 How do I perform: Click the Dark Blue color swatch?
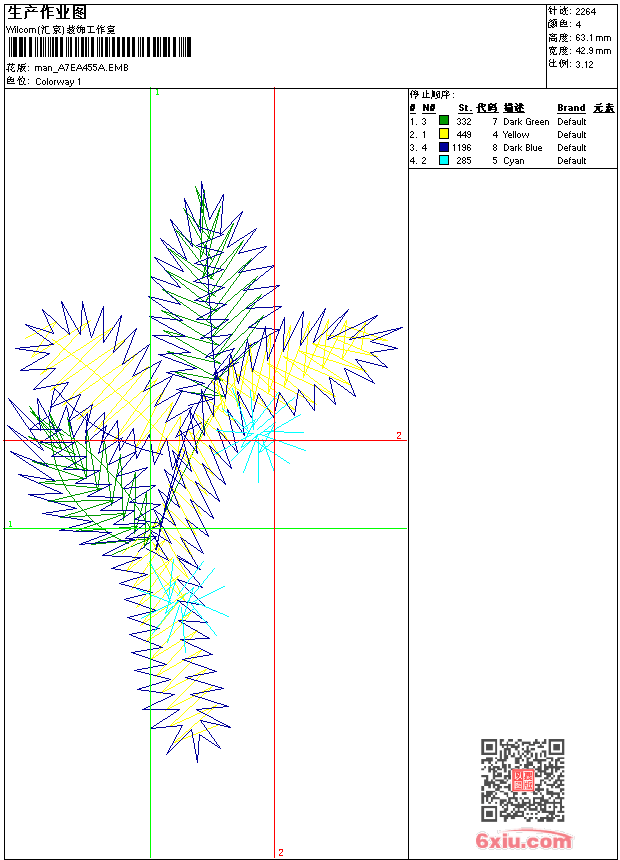(444, 147)
